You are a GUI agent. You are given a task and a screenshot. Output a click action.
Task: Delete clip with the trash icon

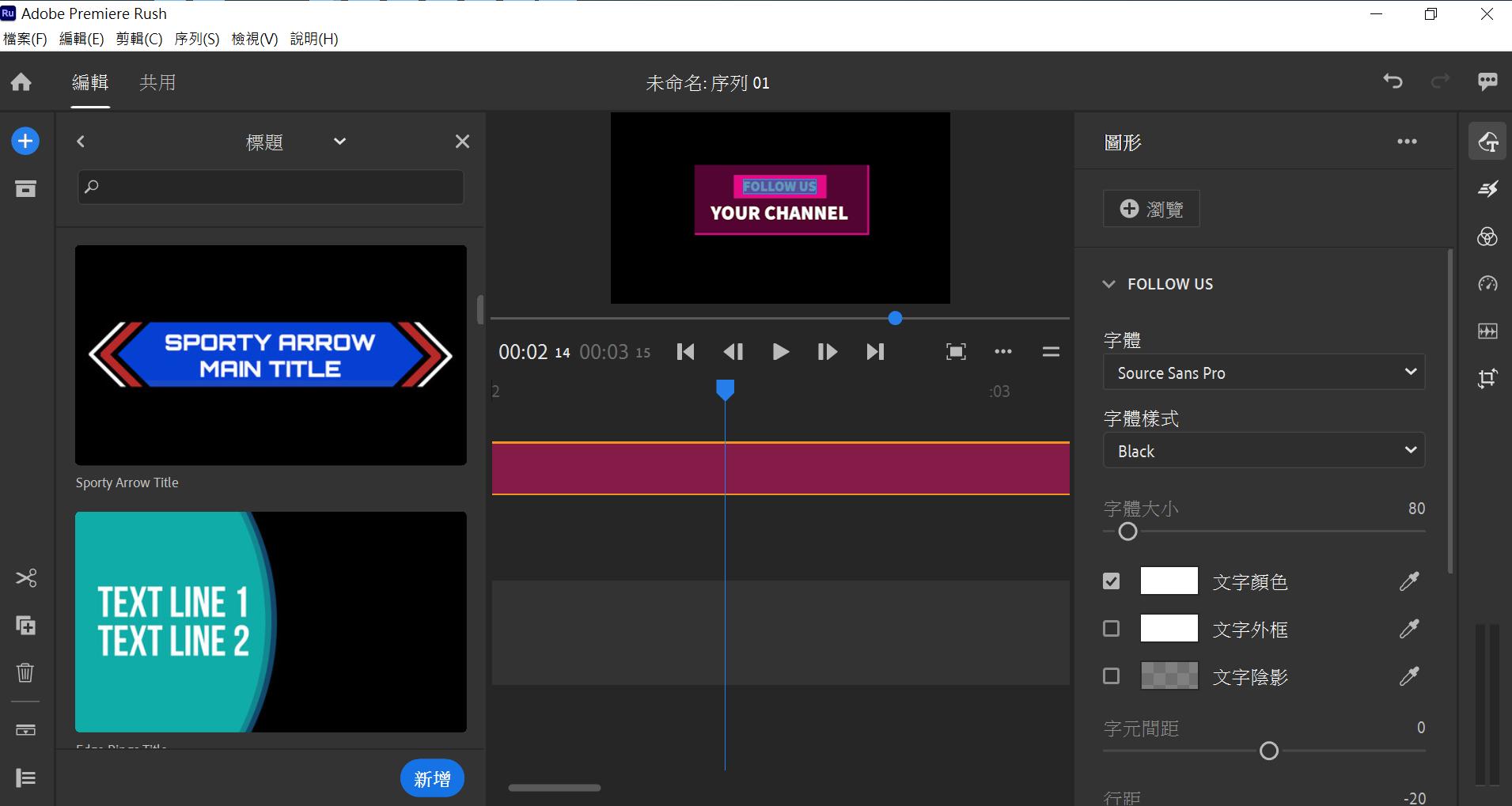[x=25, y=672]
